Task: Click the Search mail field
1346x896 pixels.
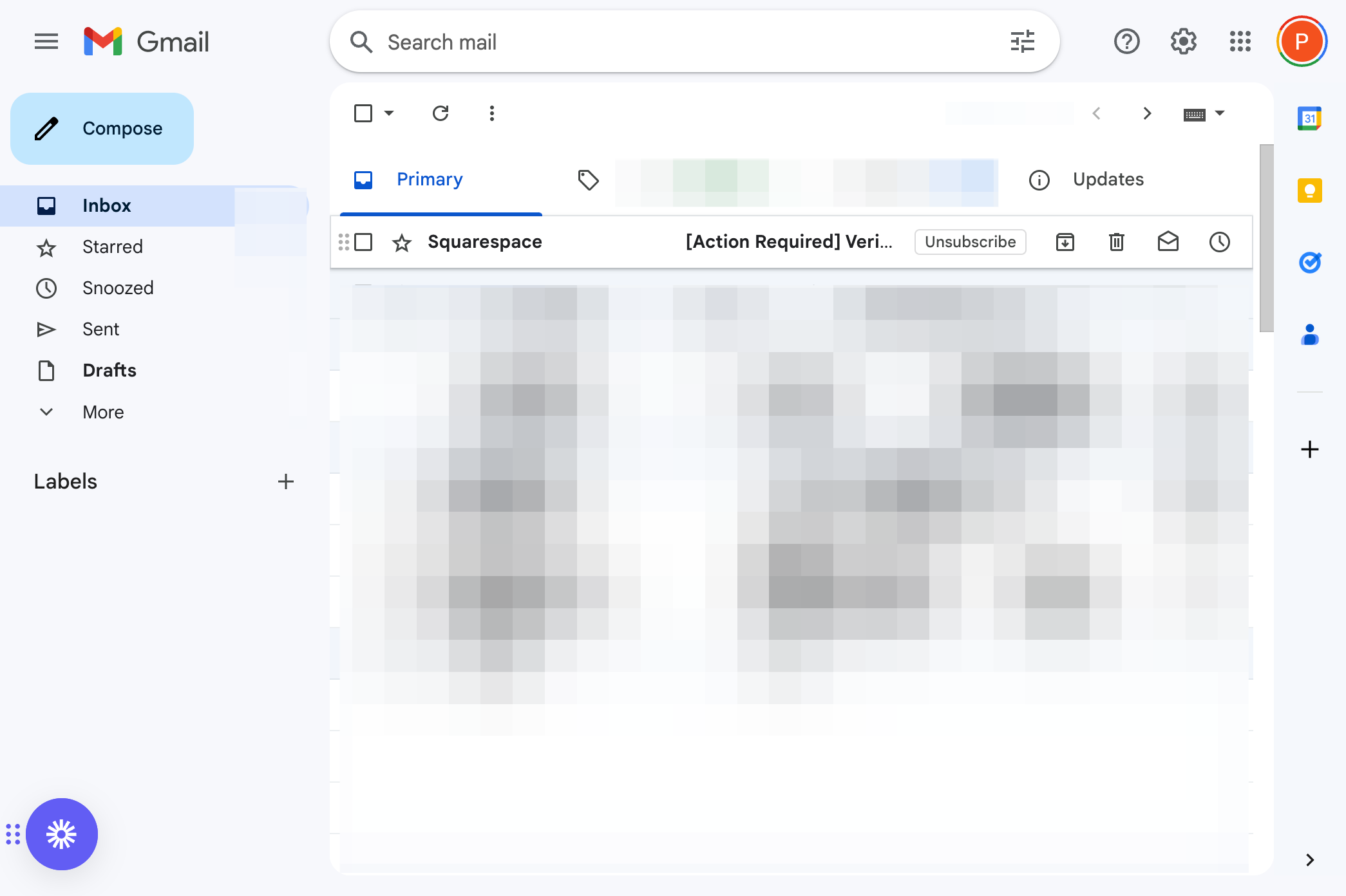Action: (x=694, y=42)
